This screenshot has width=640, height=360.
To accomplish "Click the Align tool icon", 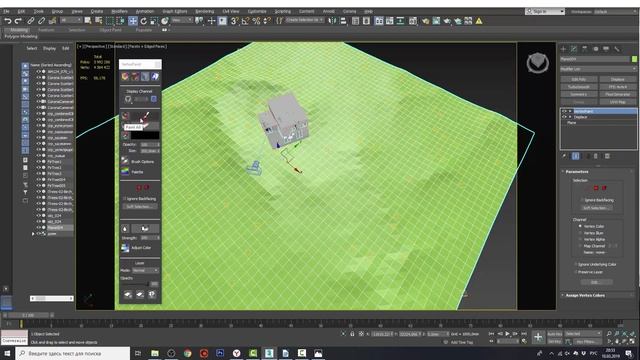I will click(x=343, y=21).
